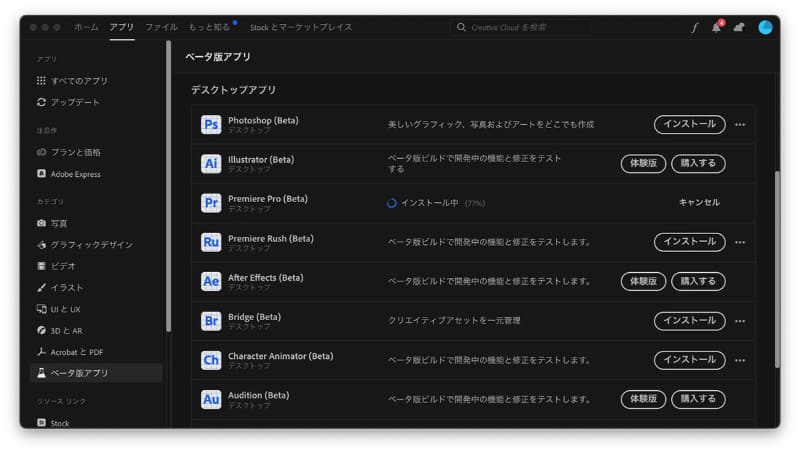
Task: Select アップデート in the sidebar
Action: [x=68, y=102]
